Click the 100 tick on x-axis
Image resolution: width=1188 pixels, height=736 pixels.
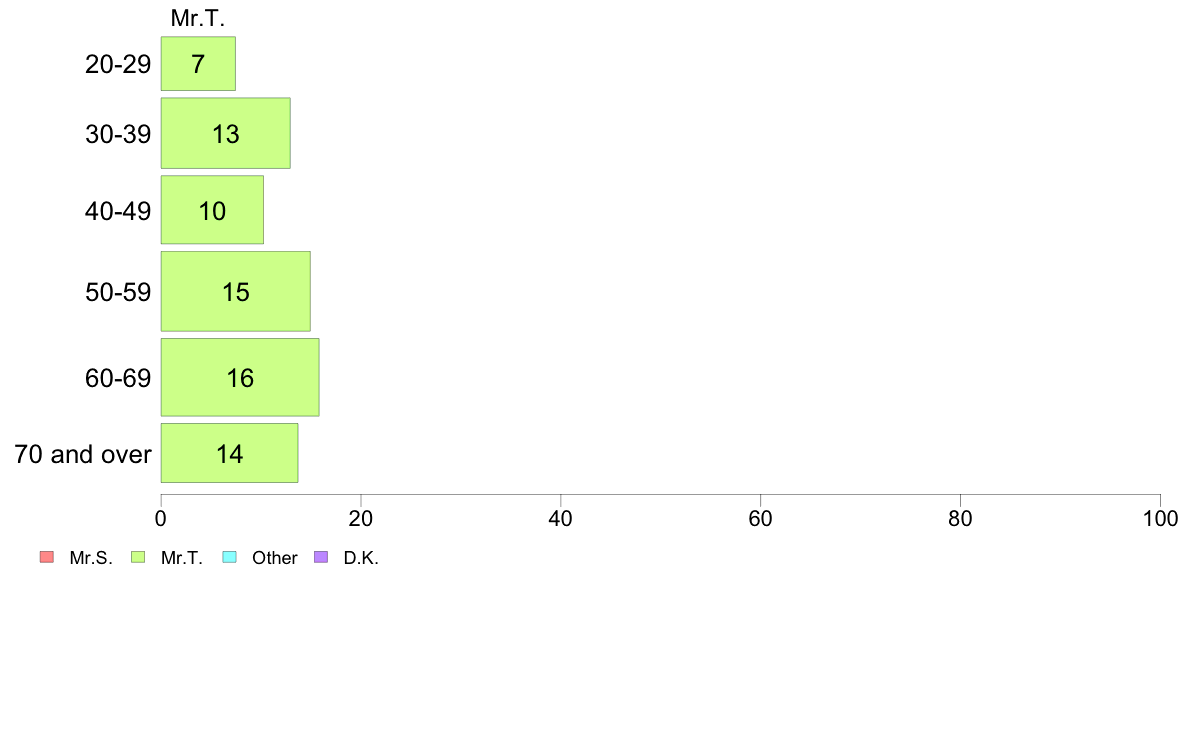(1160, 518)
